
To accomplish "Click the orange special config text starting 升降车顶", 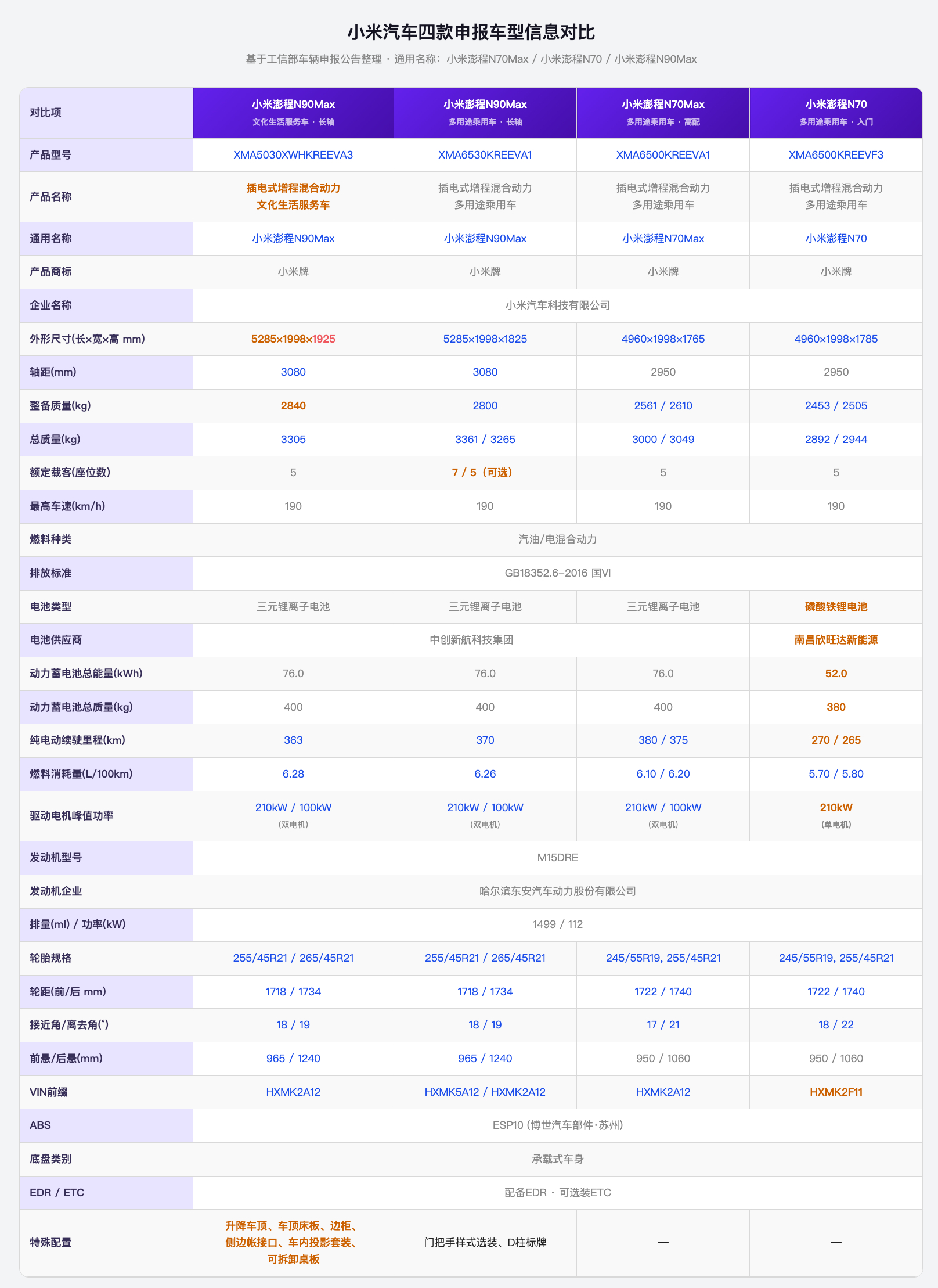I will coord(293,1243).
